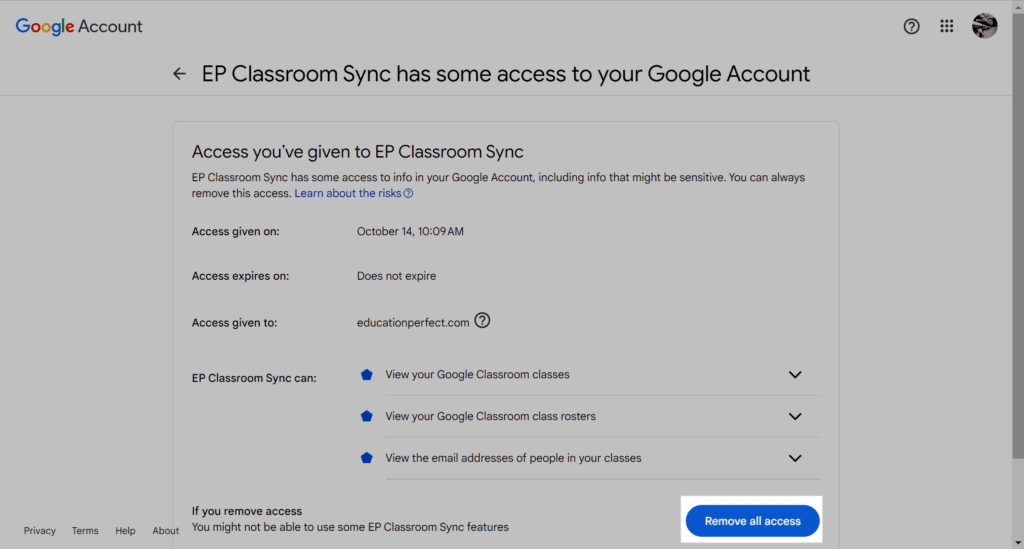Click the page vertical scrollbar

pyautogui.click(x=1018, y=235)
